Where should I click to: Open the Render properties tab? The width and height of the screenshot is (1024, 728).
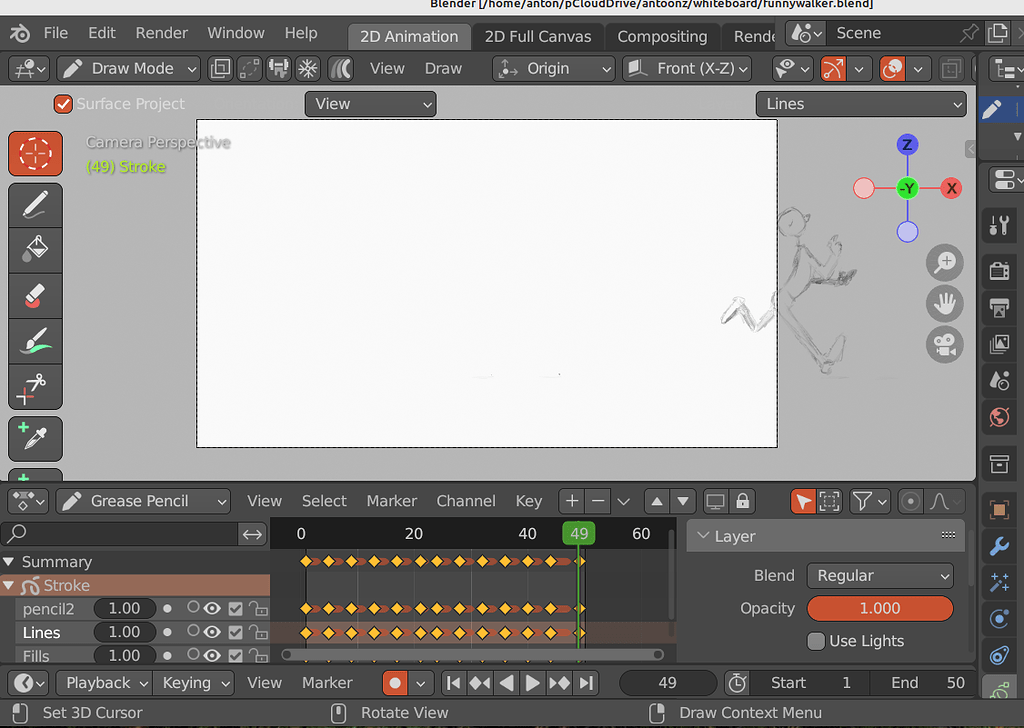[999, 270]
